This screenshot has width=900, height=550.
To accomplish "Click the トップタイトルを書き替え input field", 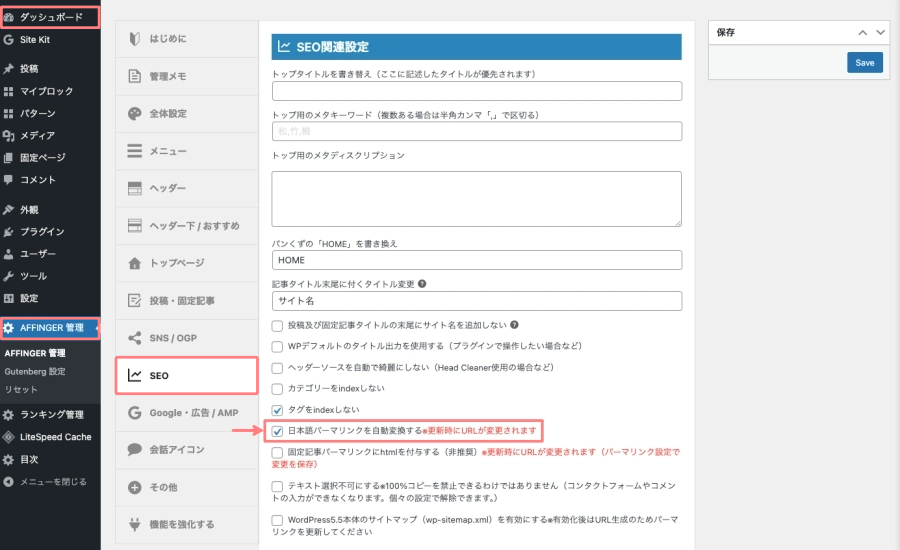I will (477, 91).
